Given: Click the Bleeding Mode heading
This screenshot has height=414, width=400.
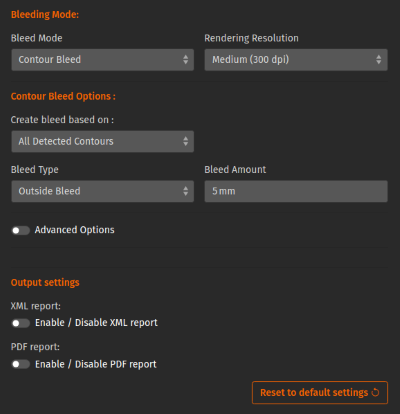Looking at the screenshot, I should pyautogui.click(x=45, y=15).
